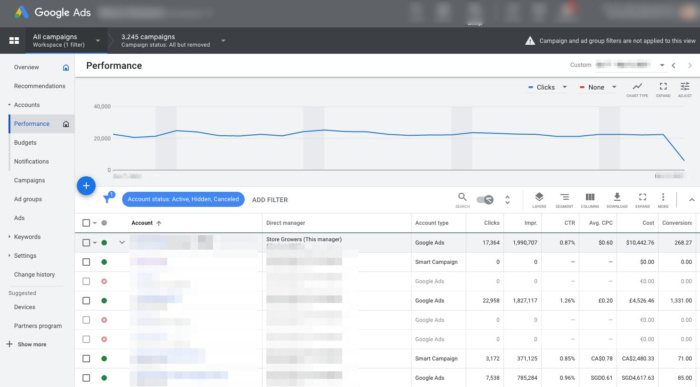Click the home icon beside Overview
Screen dimensions: 700x387
pos(66,67)
